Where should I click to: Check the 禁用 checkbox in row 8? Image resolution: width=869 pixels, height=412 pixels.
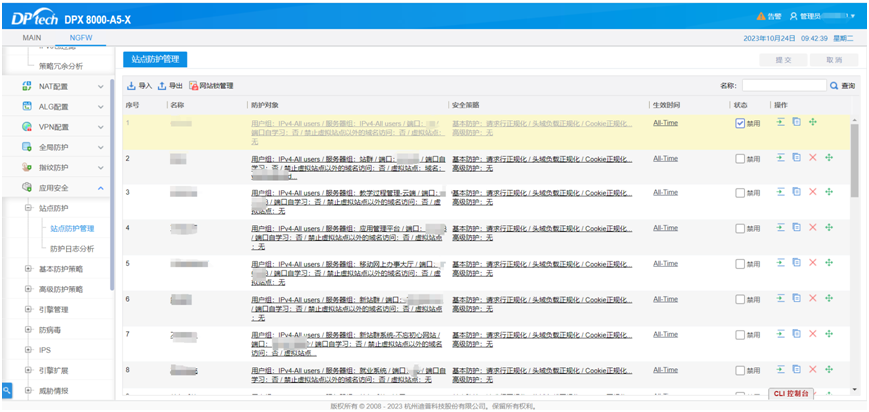[740, 370]
